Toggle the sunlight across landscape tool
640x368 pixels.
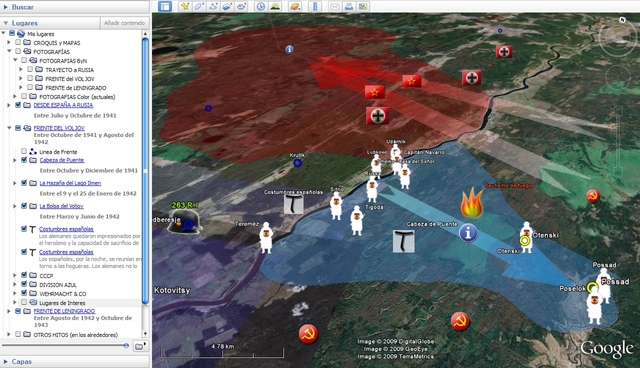coord(276,6)
